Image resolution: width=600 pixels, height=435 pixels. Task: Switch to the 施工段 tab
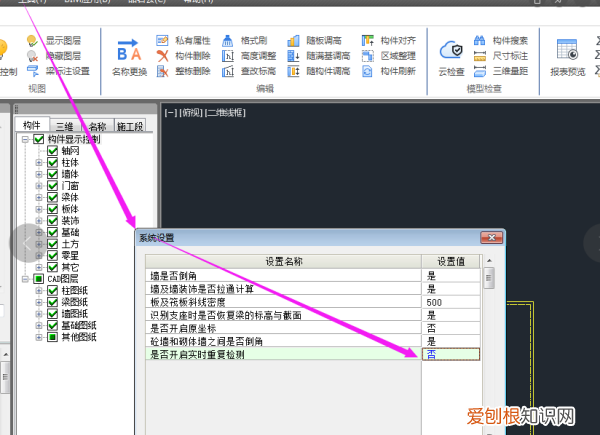[x=130, y=126]
